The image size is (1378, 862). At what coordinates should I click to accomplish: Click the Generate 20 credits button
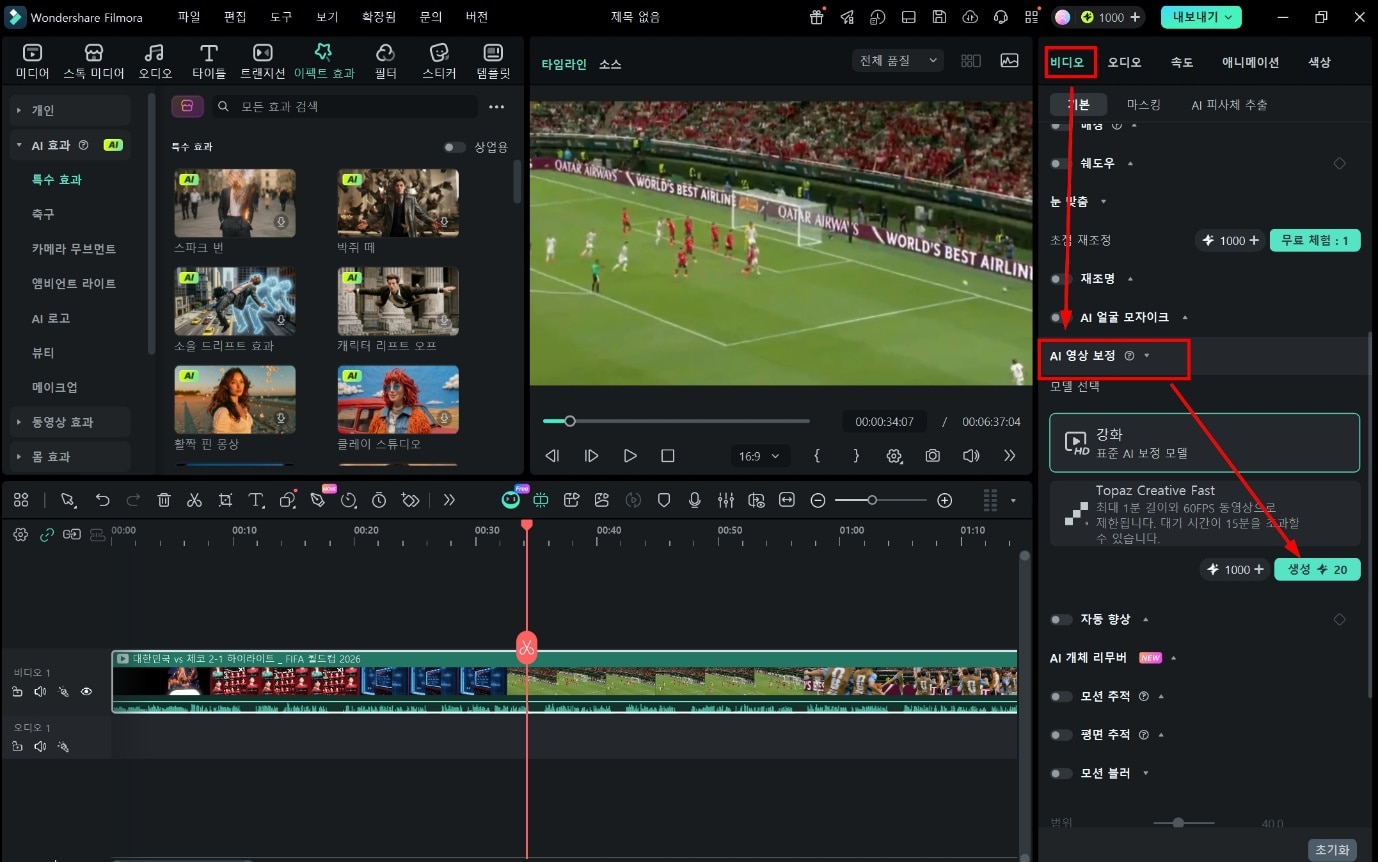click(x=1317, y=570)
